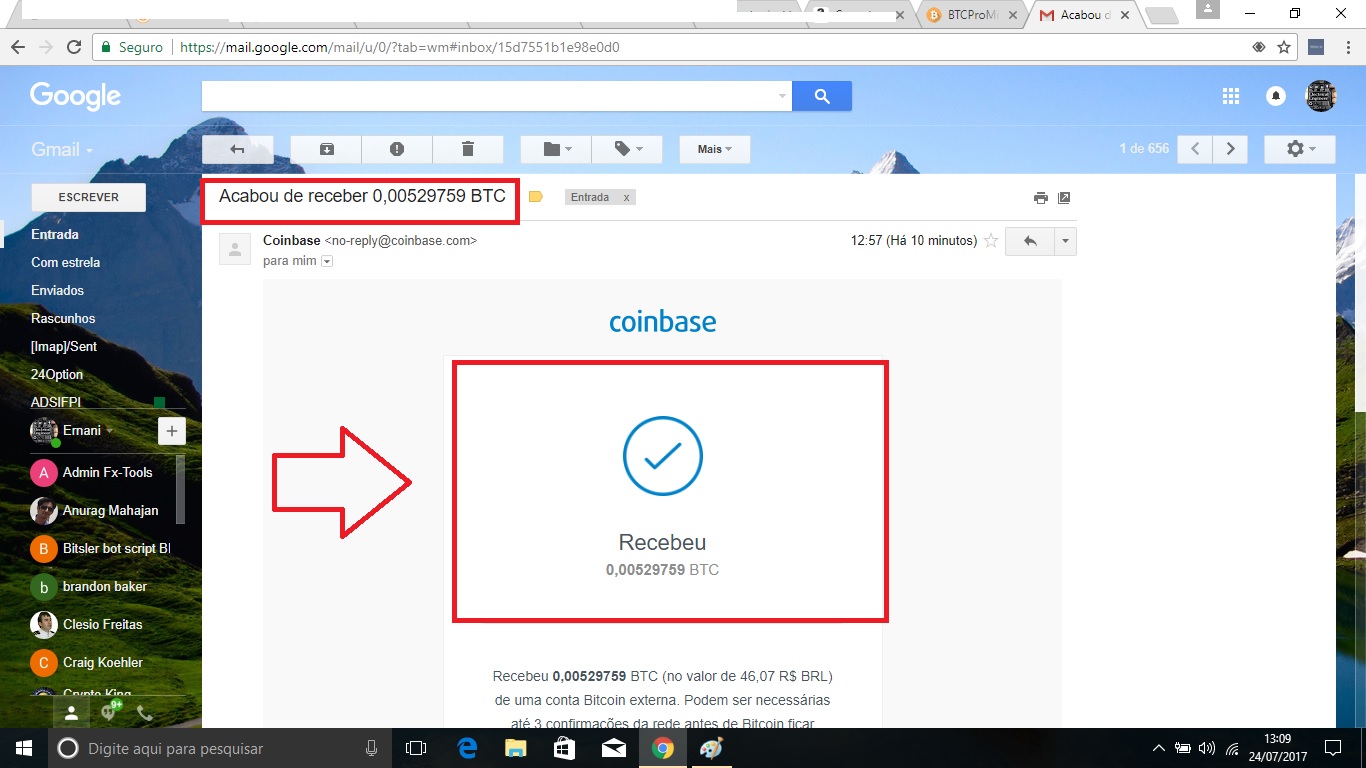1366x768 pixels.
Task: Print the email with printer icon
Action: [1041, 198]
